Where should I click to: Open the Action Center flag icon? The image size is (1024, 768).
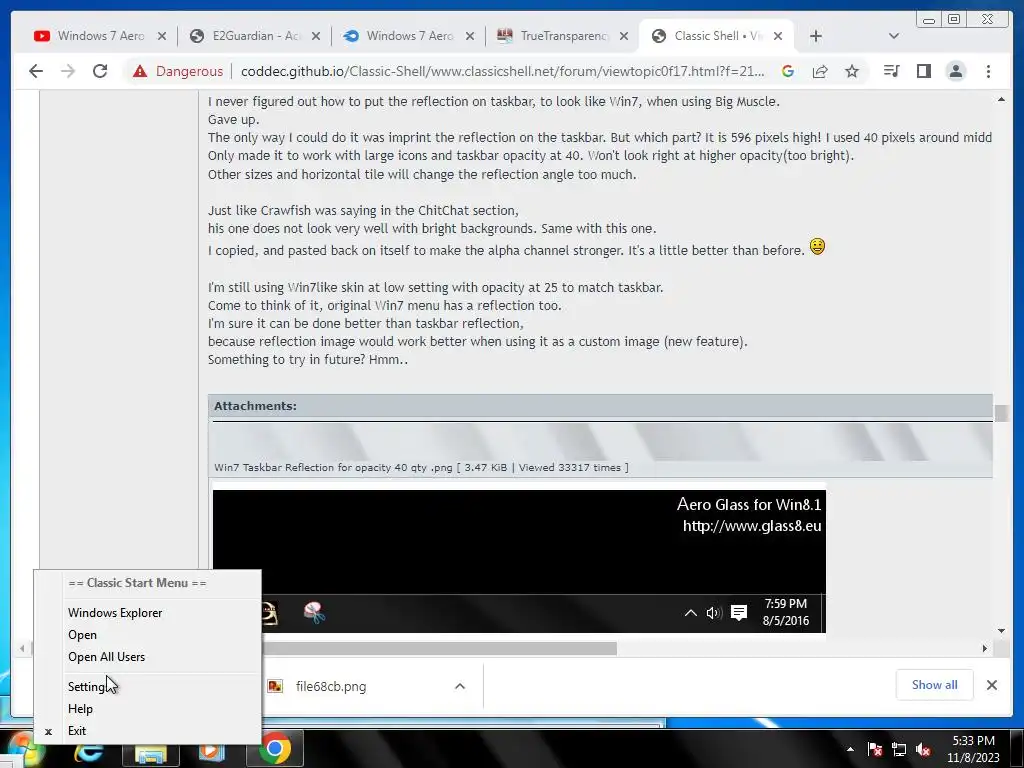click(875, 749)
